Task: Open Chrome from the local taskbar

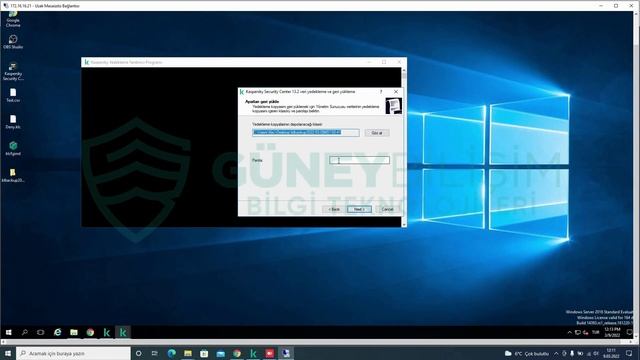Action: (237, 353)
